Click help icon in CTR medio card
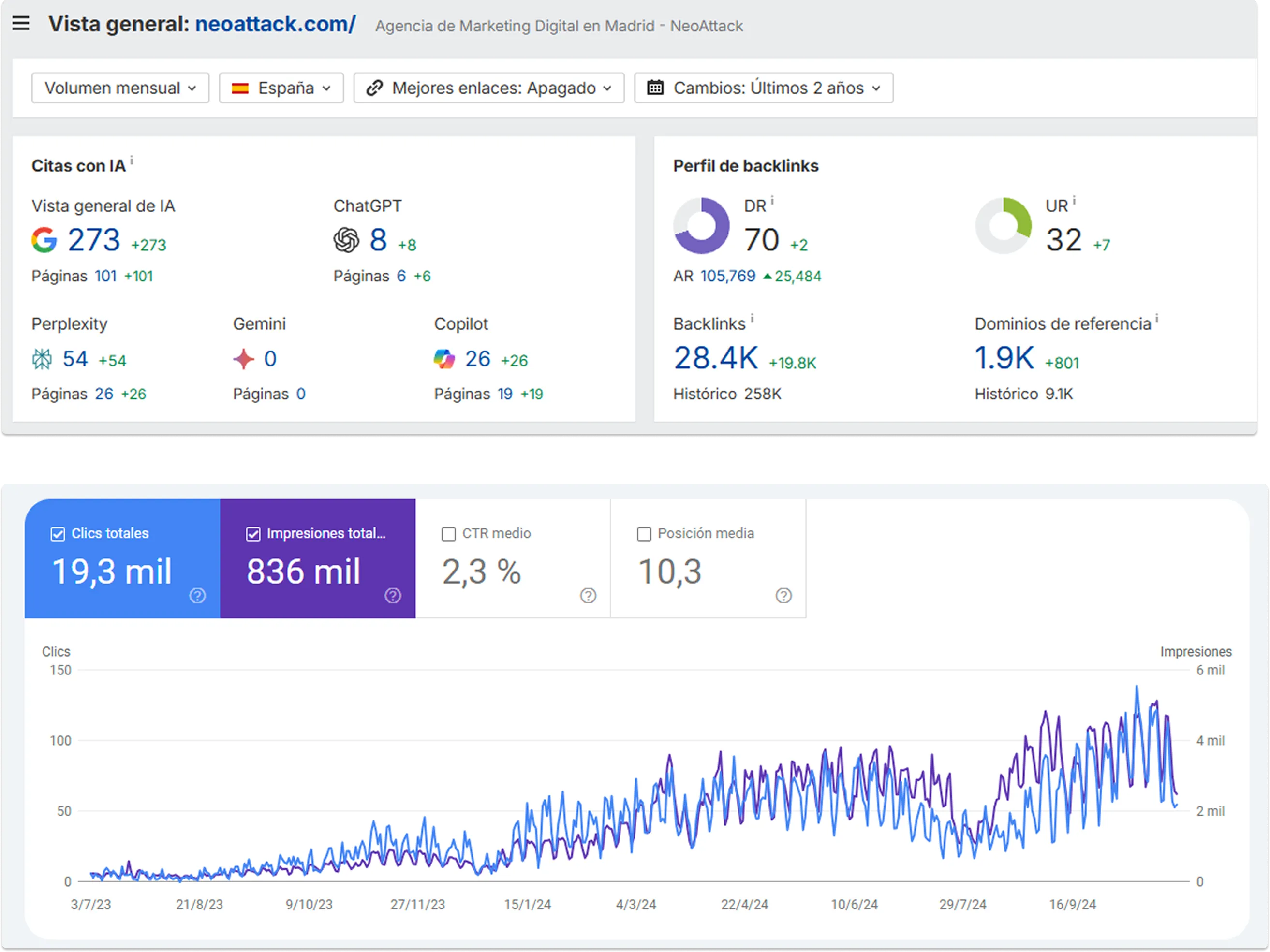Image resolution: width=1270 pixels, height=952 pixels. [x=588, y=596]
